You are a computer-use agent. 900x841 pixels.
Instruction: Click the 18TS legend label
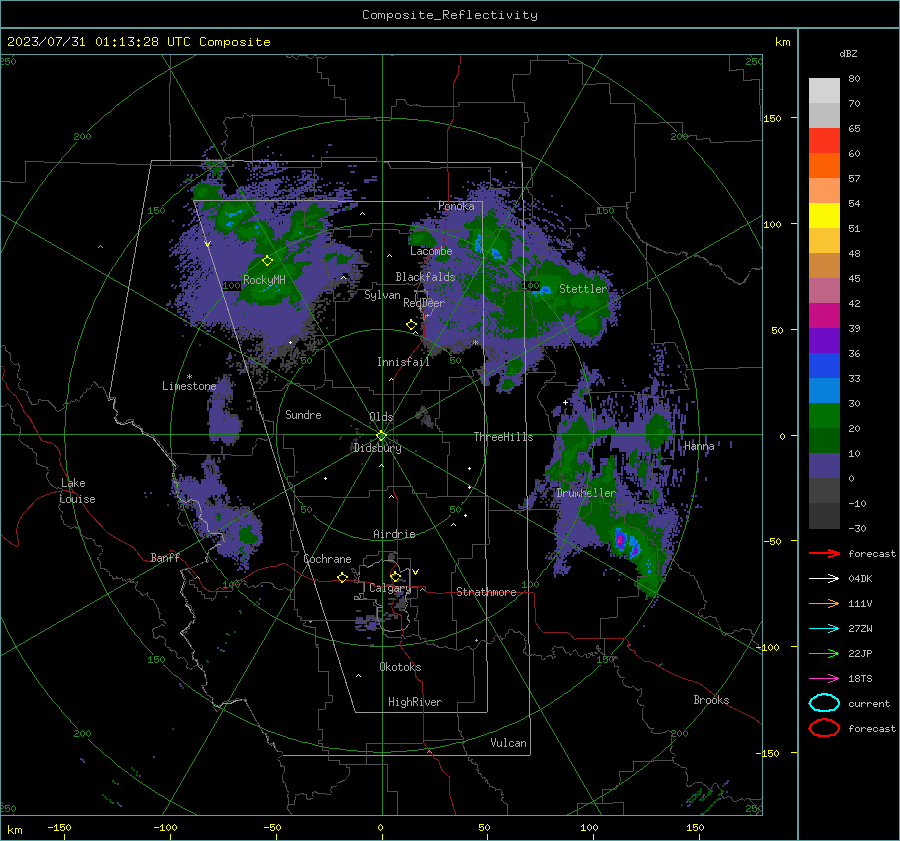(x=860, y=679)
